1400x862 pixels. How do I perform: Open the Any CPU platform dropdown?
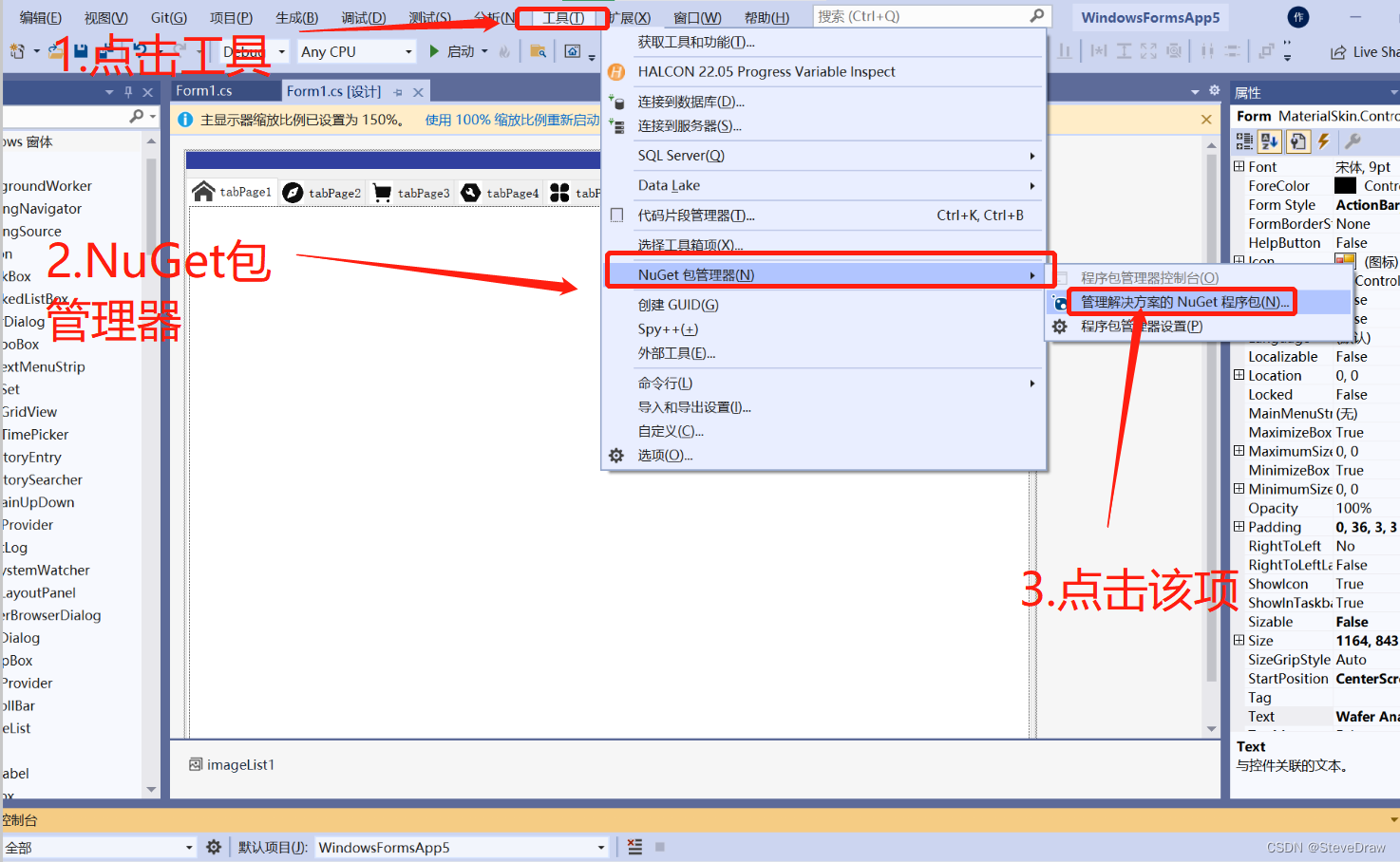point(357,51)
